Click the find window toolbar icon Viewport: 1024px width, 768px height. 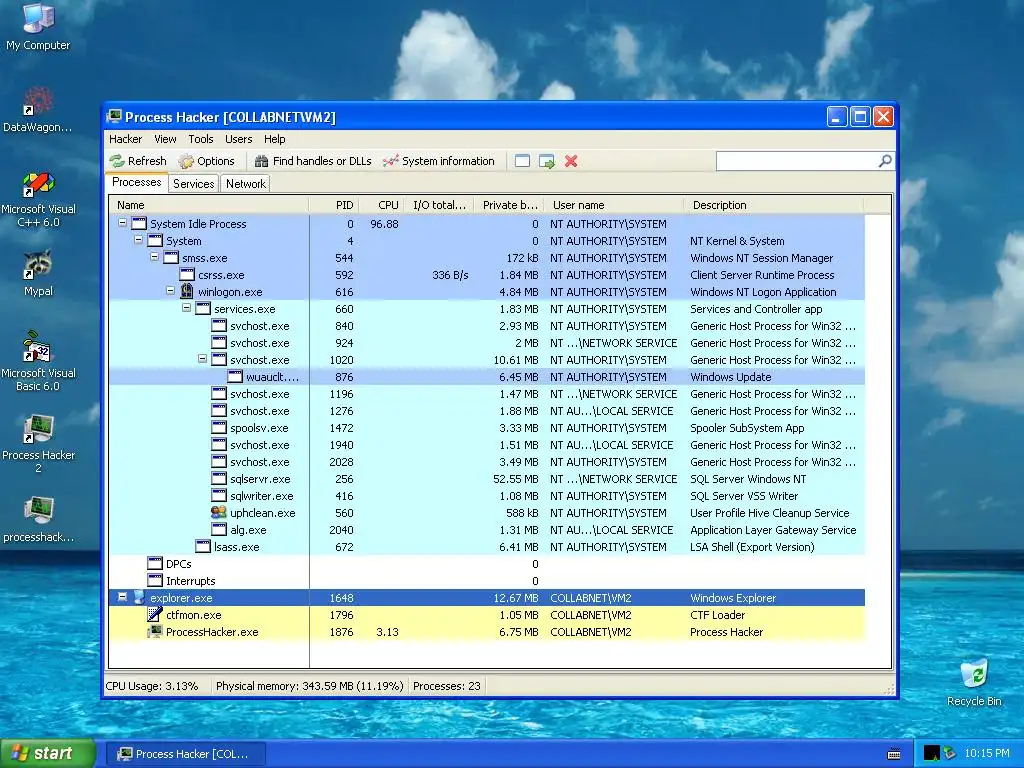pyautogui.click(x=522, y=161)
